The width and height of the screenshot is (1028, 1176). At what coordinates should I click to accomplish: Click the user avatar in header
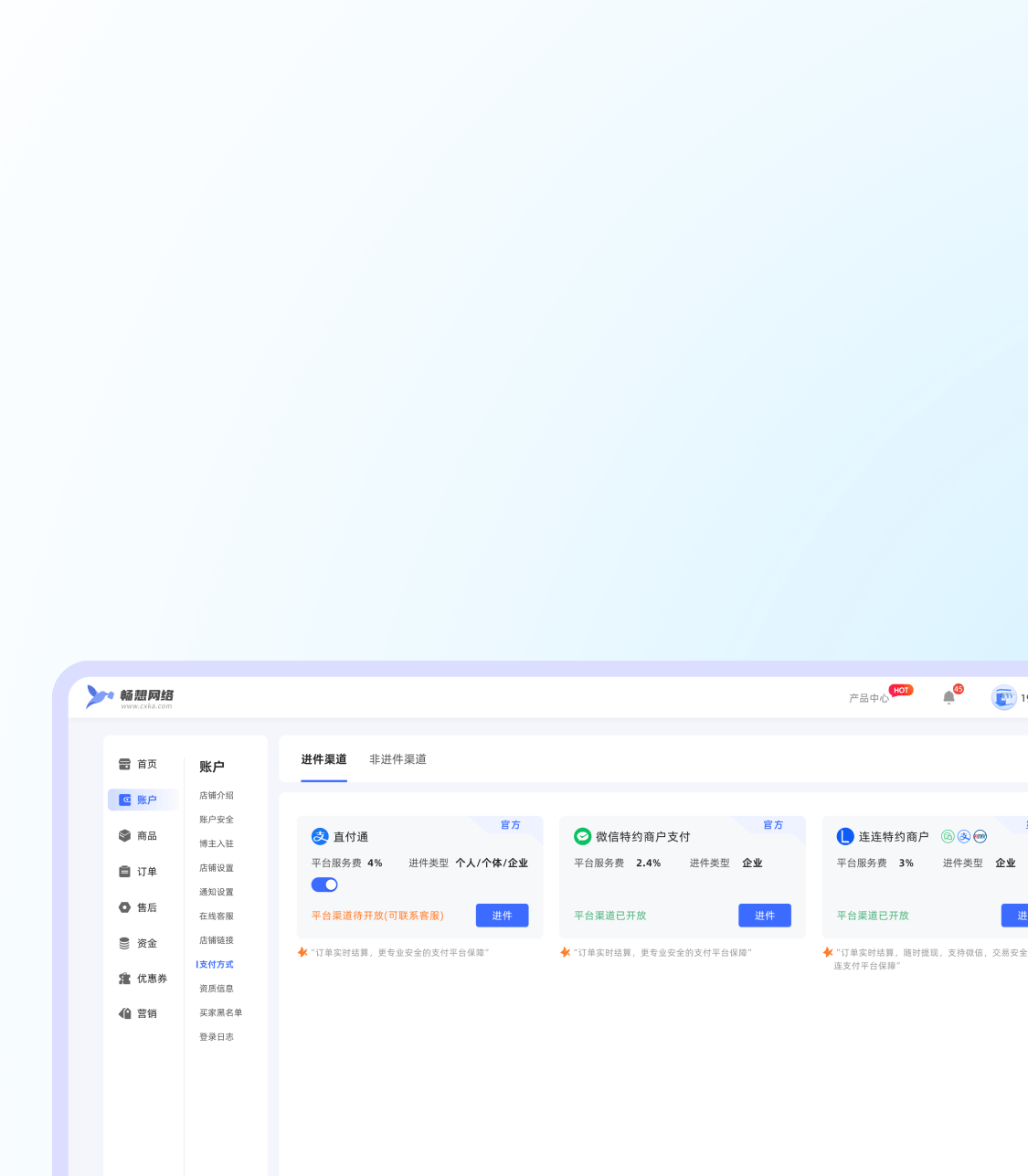point(1003,698)
